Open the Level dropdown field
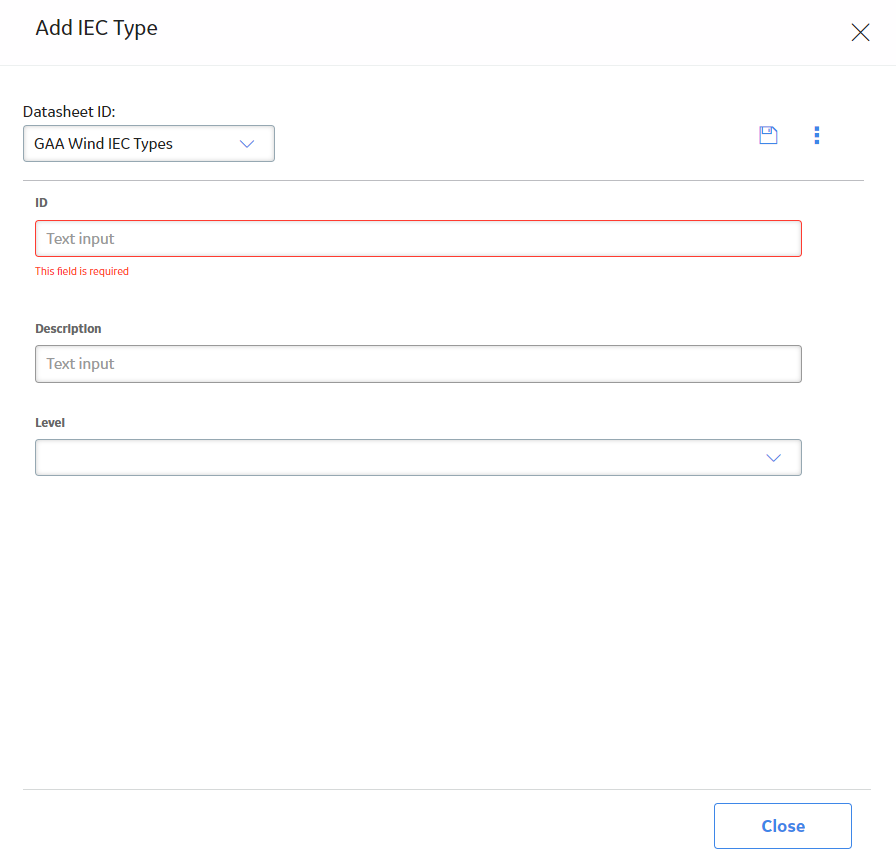The width and height of the screenshot is (896, 859). click(418, 458)
